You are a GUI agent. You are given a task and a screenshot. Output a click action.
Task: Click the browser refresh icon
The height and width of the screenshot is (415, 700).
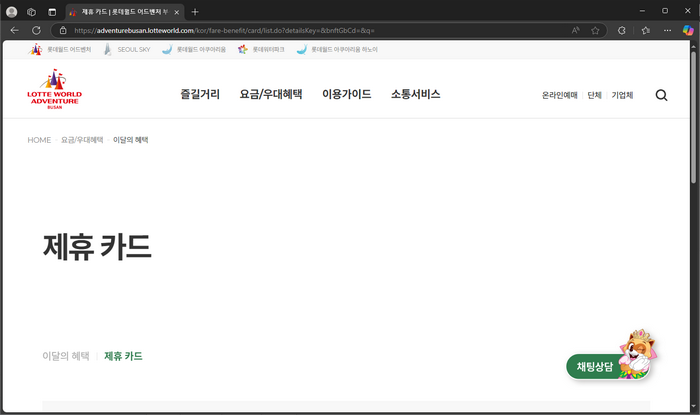[x=36, y=30]
